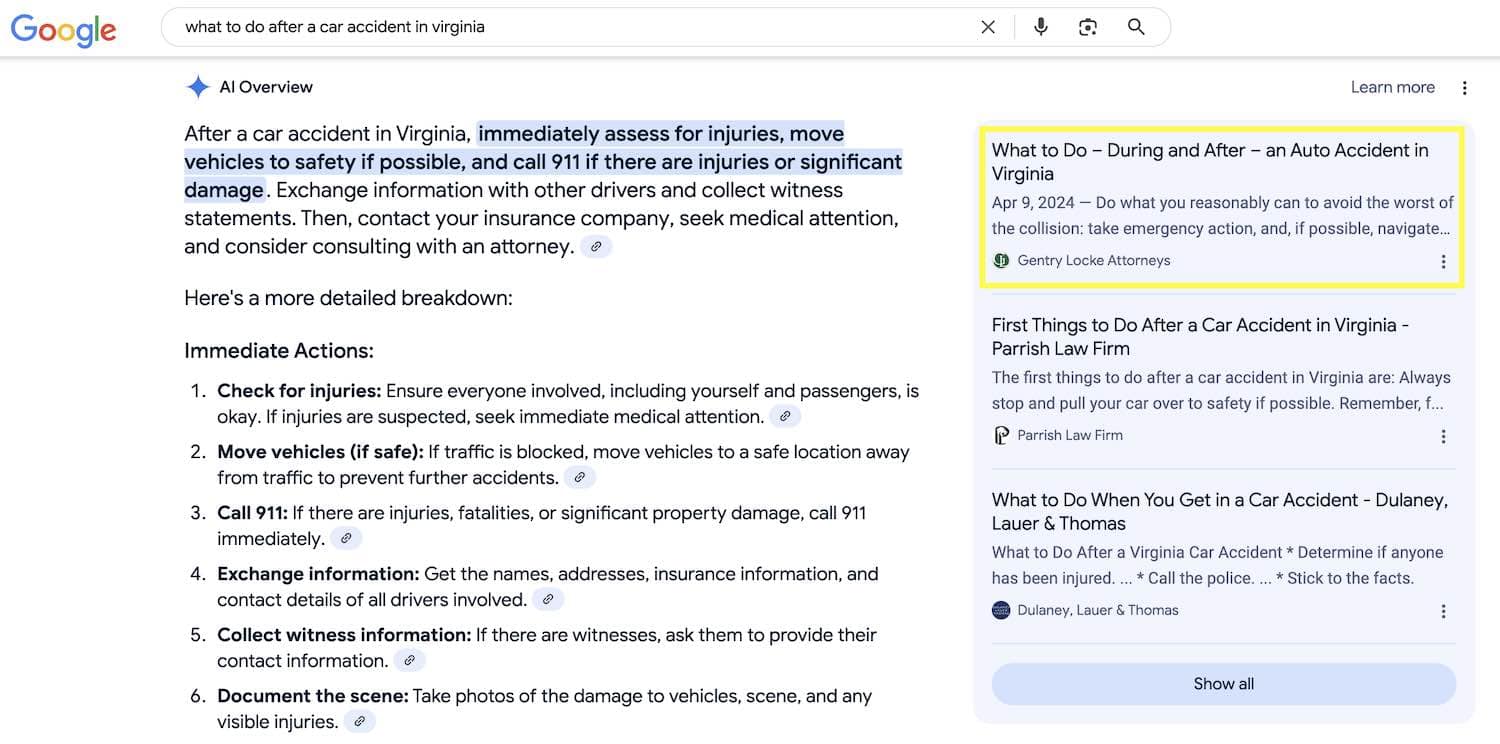Image resolution: width=1500 pixels, height=744 pixels.
Task: Click the Parrish Law Firm source name
Action: (x=1070, y=435)
